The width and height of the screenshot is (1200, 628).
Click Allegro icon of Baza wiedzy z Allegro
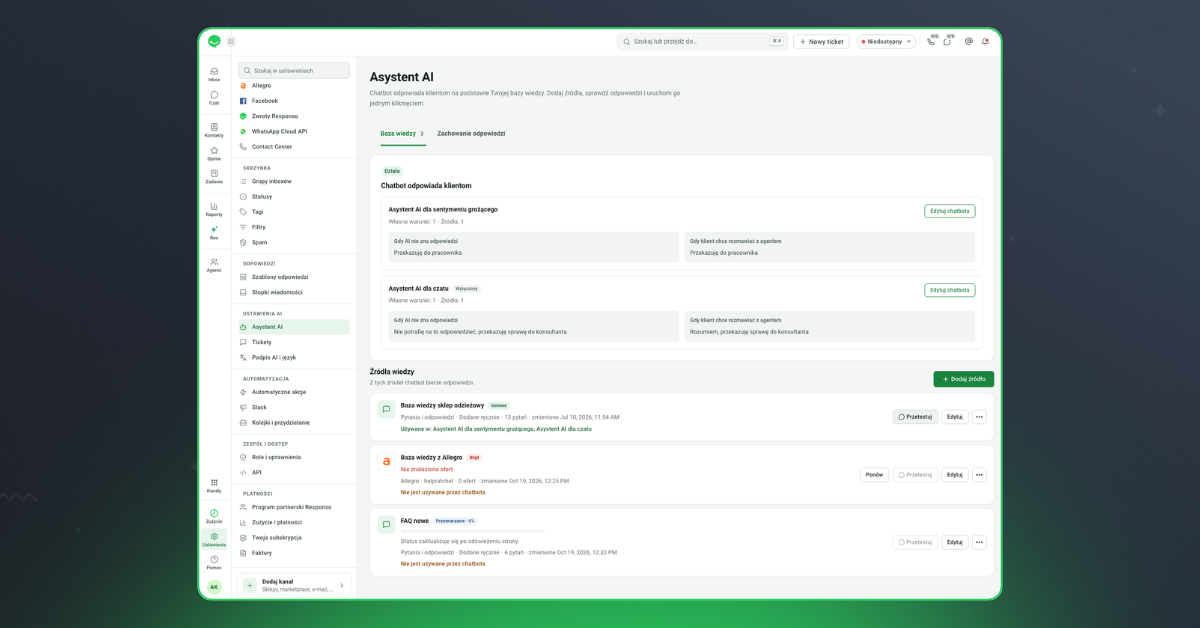(x=386, y=461)
